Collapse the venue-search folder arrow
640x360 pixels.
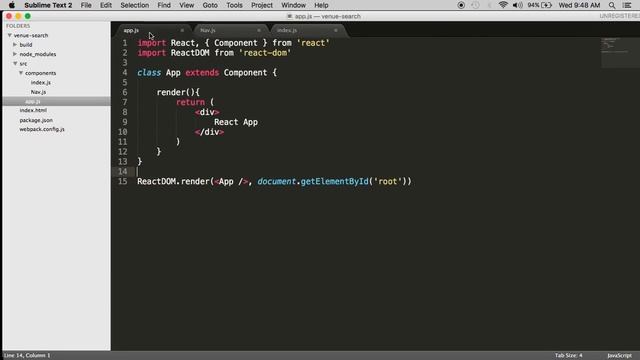coord(9,36)
